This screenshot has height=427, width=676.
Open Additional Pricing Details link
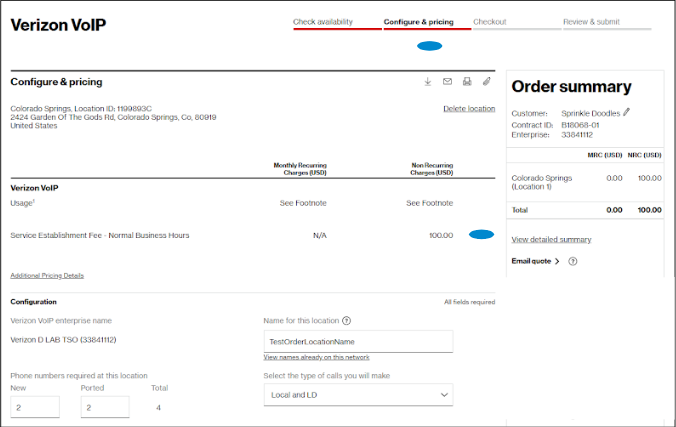[47, 276]
